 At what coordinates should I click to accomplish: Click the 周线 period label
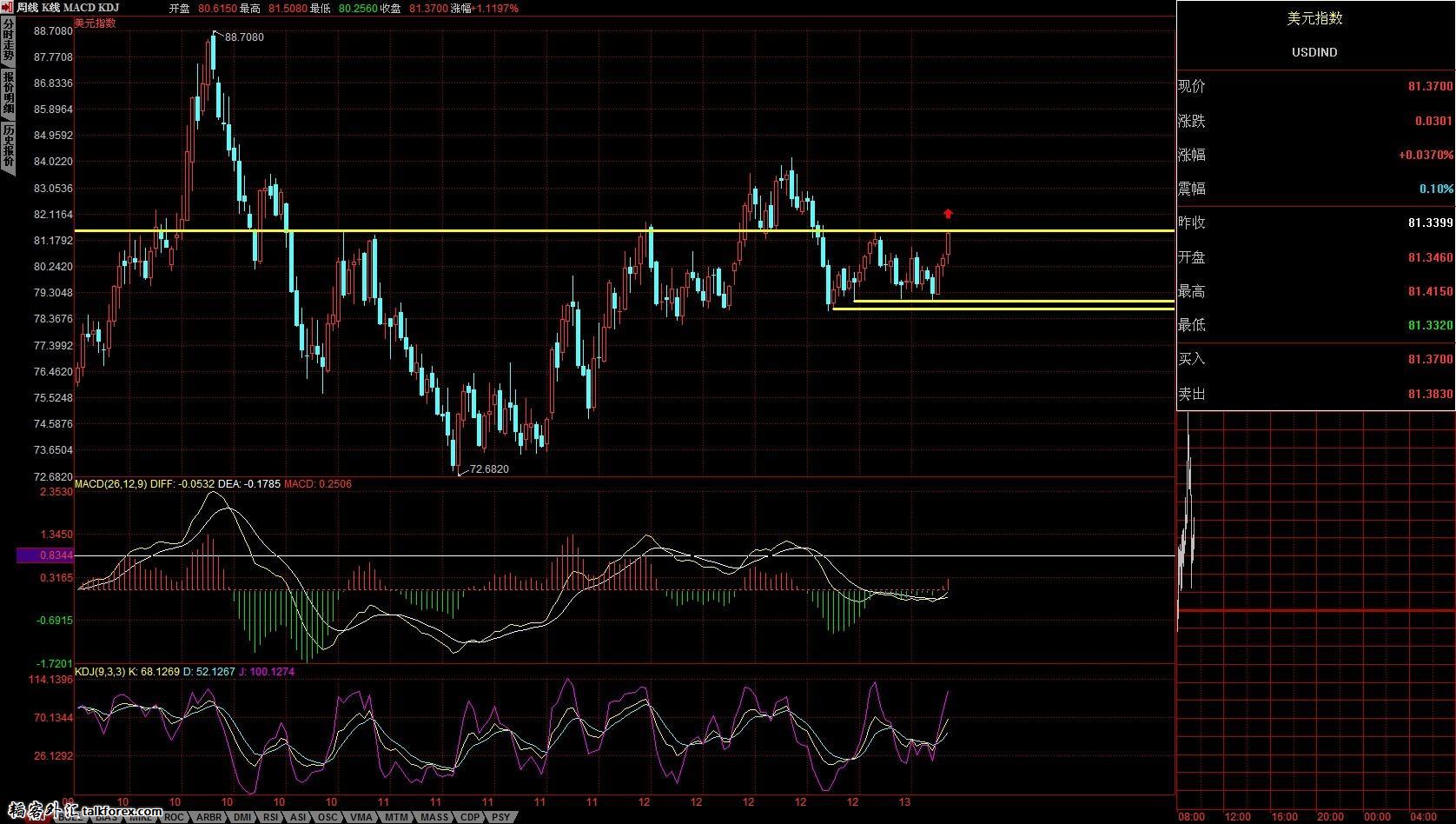pos(28,8)
